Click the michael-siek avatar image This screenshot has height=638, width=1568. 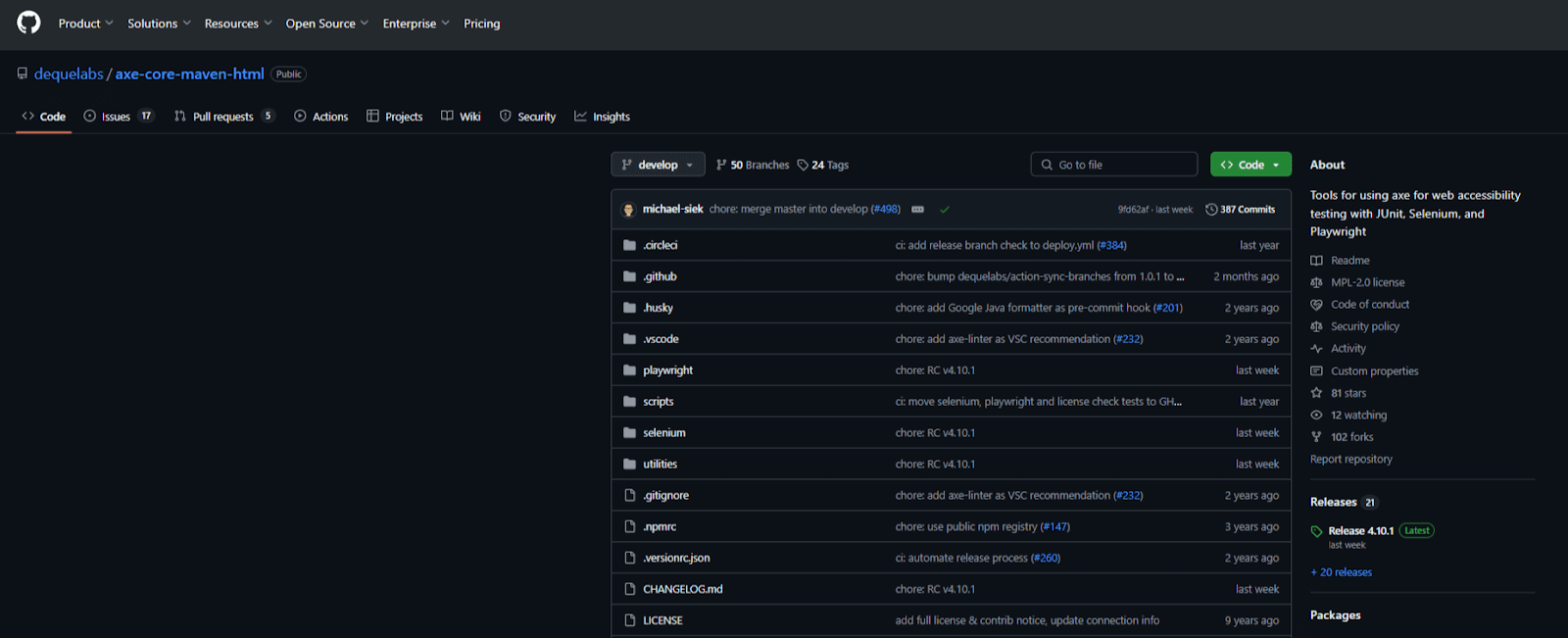tap(628, 210)
